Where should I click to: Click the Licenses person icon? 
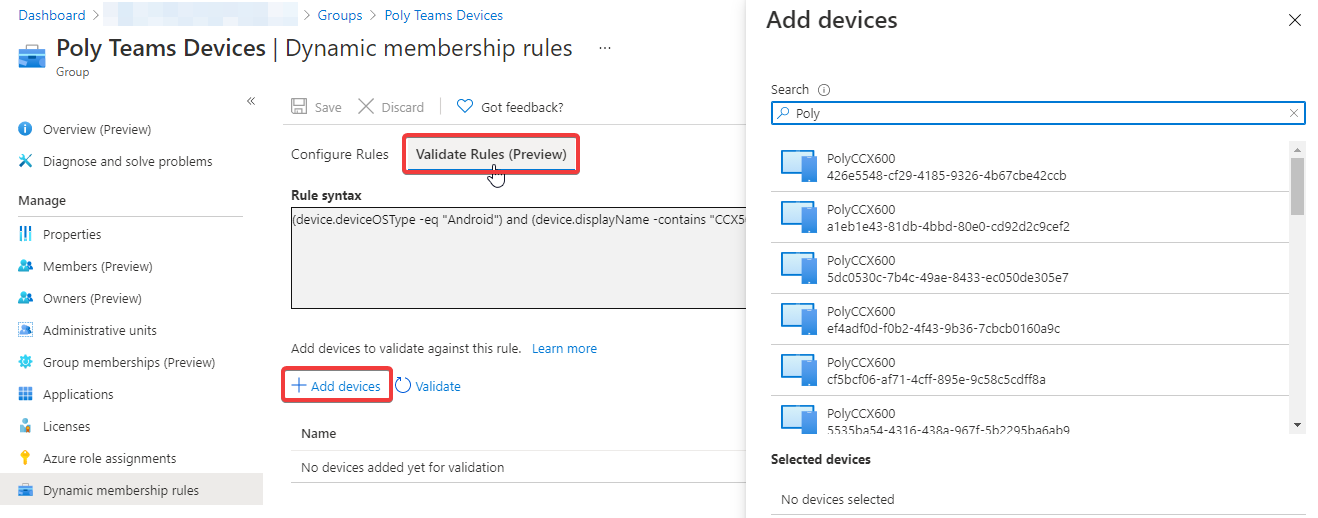(x=25, y=426)
